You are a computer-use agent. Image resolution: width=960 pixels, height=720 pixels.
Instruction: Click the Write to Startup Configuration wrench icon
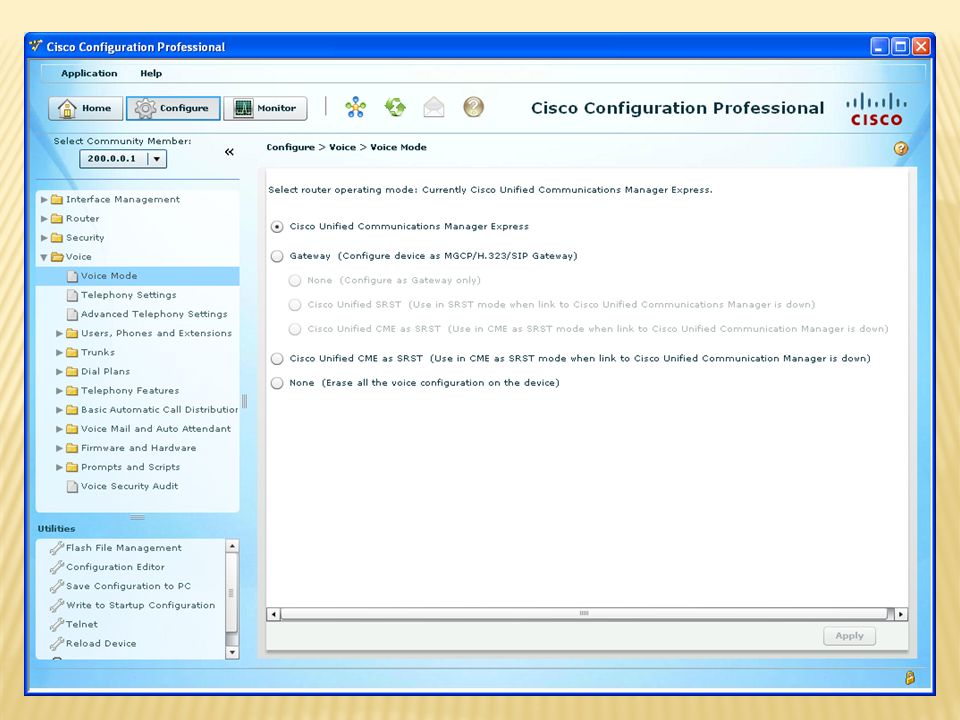coord(57,605)
